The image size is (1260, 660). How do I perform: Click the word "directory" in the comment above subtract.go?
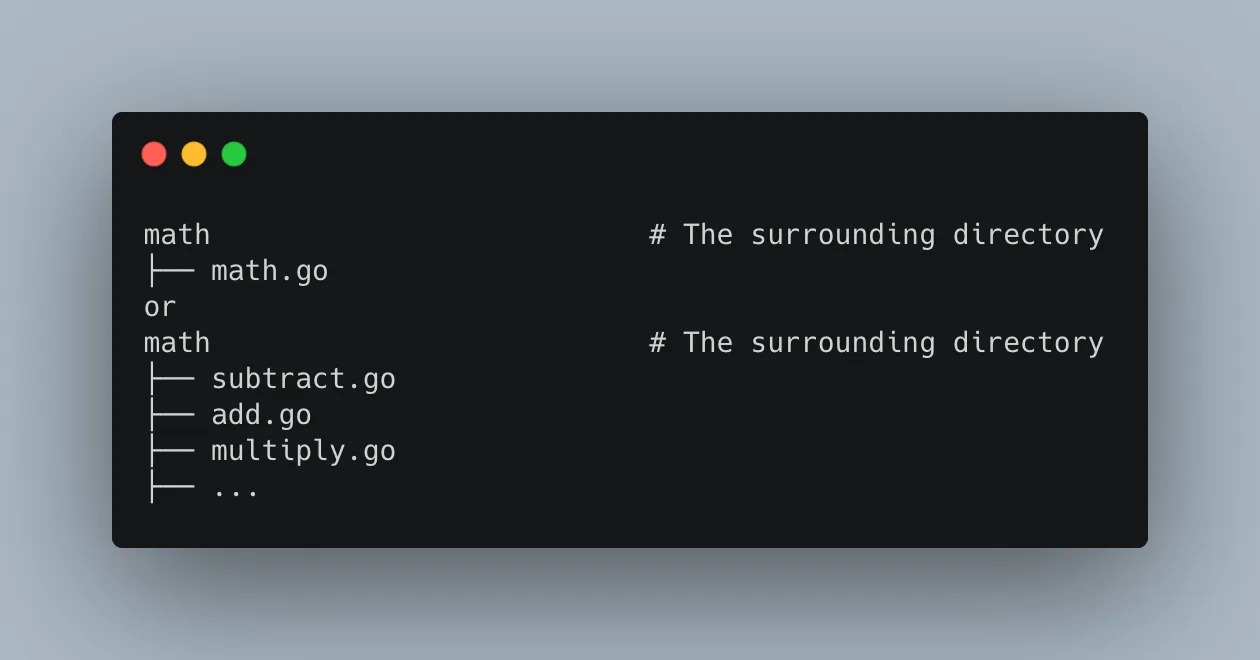tap(1028, 343)
